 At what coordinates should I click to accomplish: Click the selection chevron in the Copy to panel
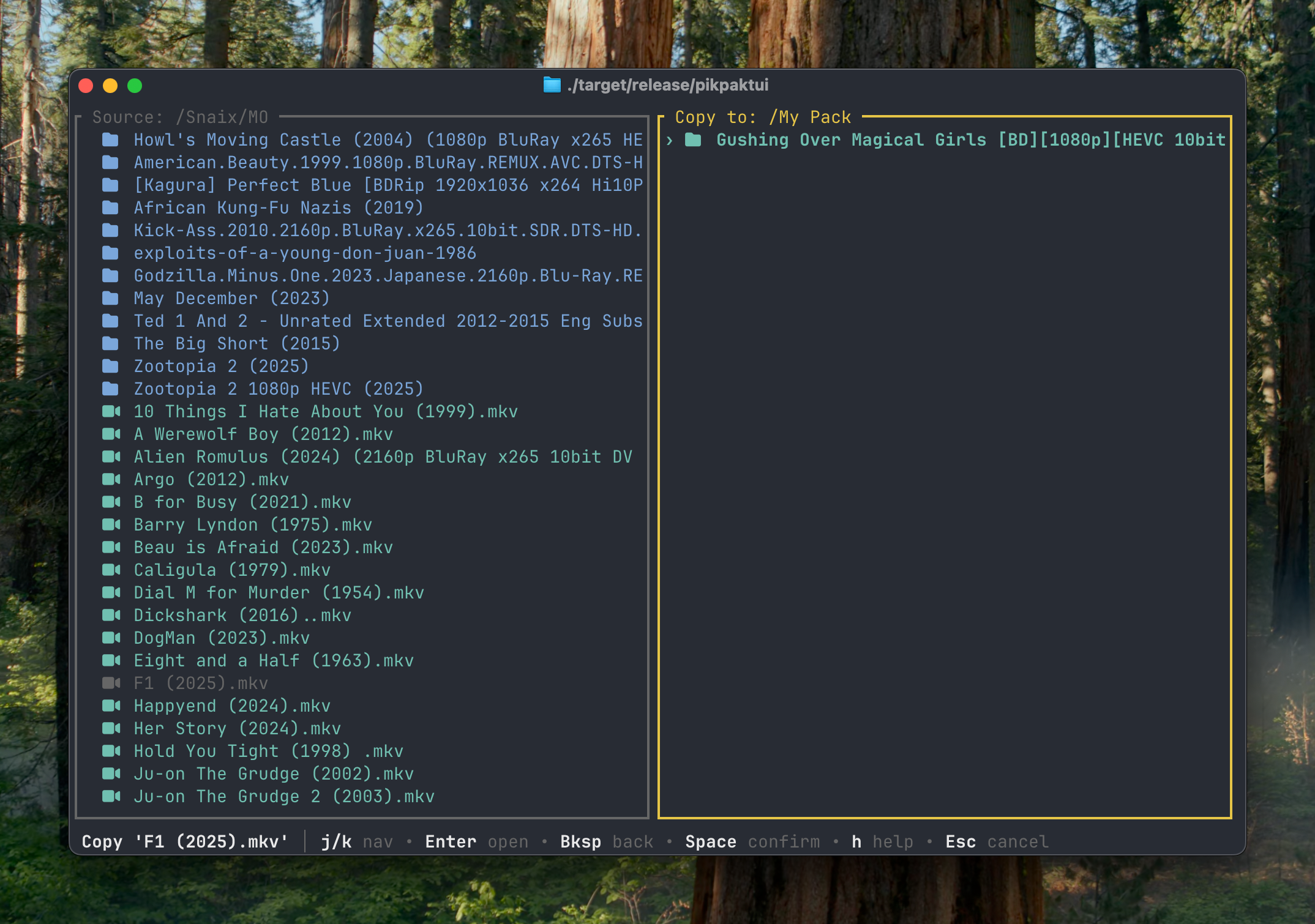[670, 141]
